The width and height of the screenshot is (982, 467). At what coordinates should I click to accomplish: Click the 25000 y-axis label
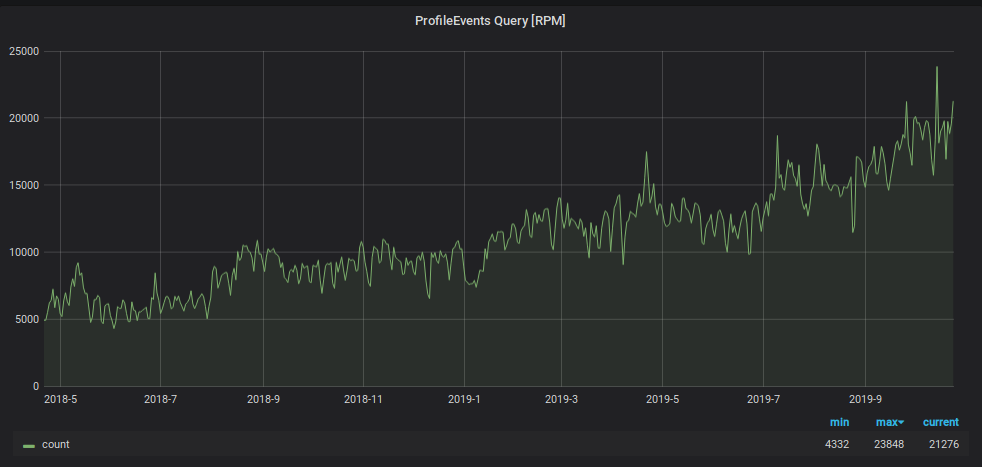click(24, 51)
